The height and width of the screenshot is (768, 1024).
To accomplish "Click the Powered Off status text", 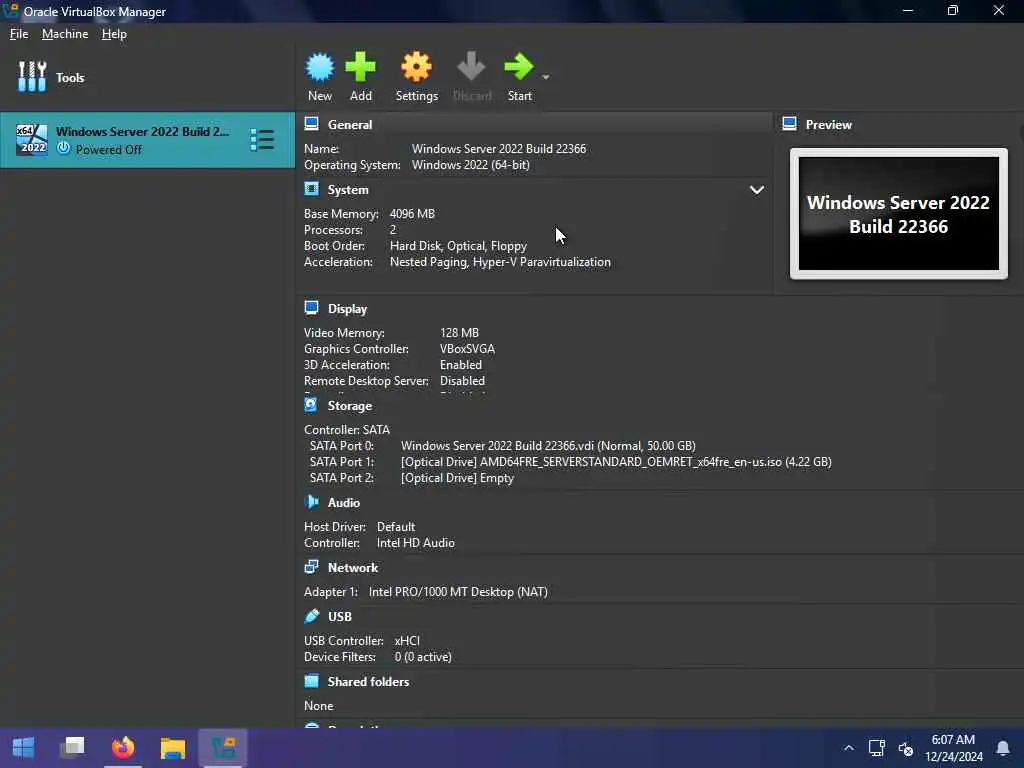I will click(x=108, y=150).
